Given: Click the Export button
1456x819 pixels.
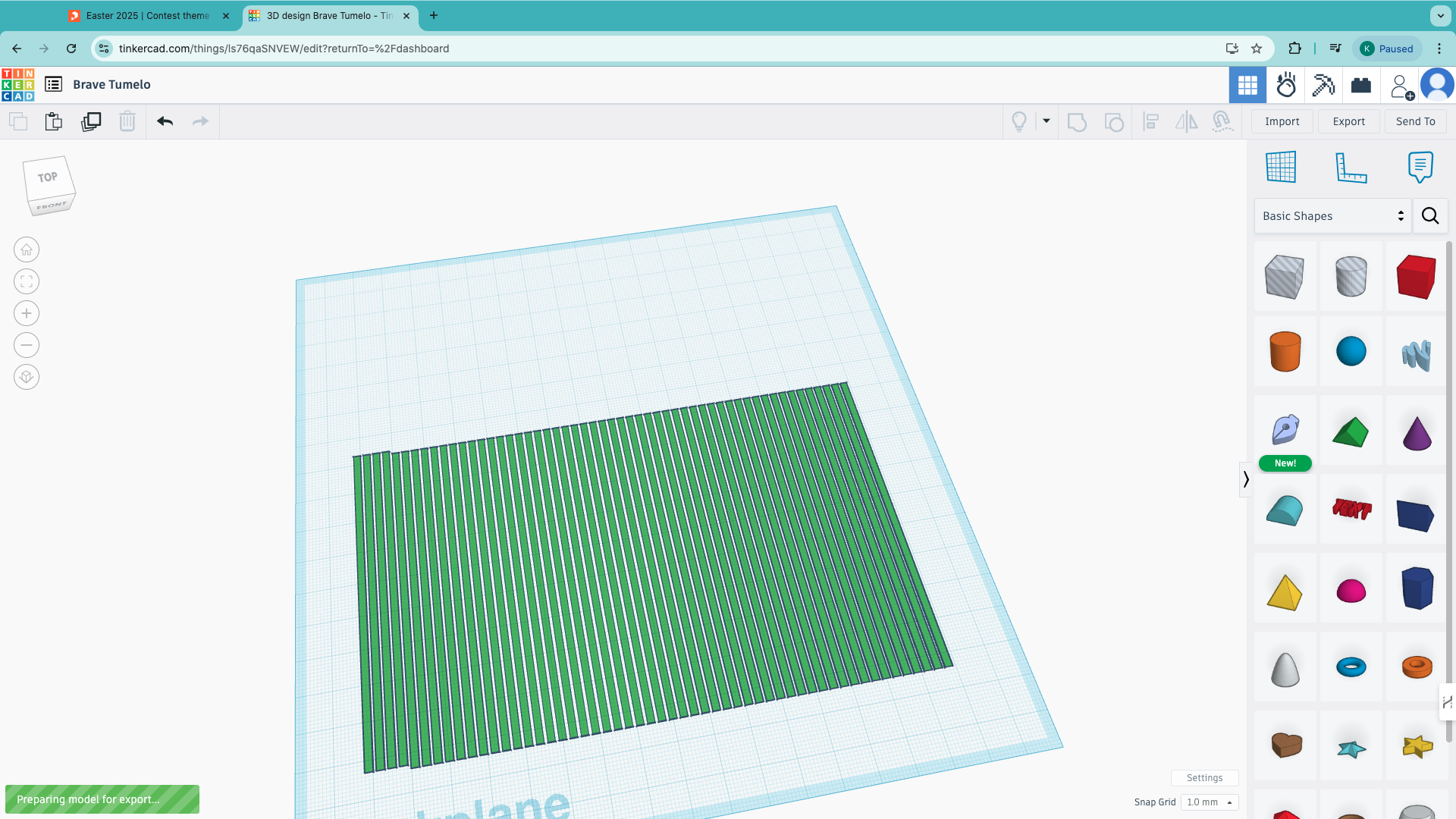Looking at the screenshot, I should tap(1349, 121).
